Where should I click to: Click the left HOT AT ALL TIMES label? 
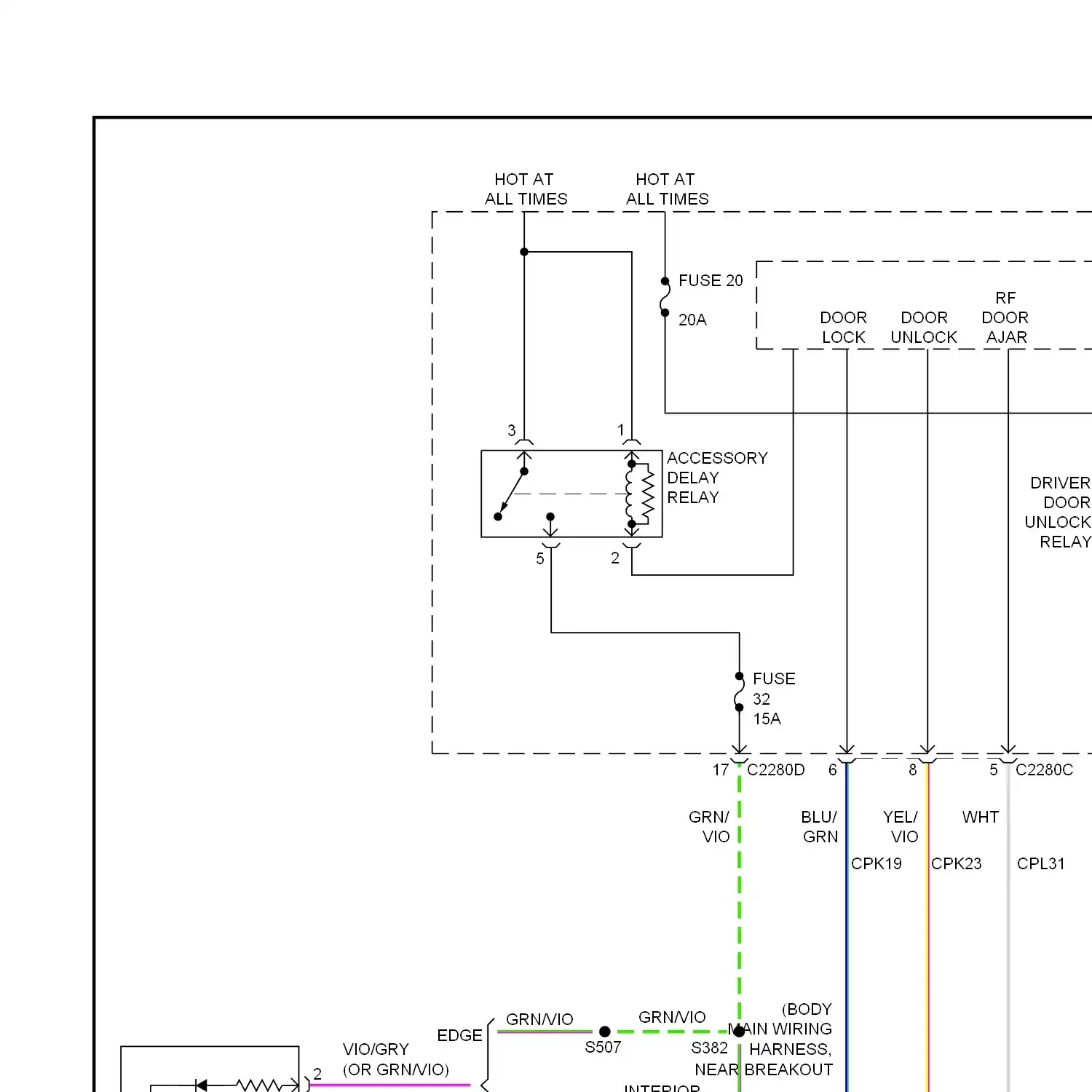(526, 189)
